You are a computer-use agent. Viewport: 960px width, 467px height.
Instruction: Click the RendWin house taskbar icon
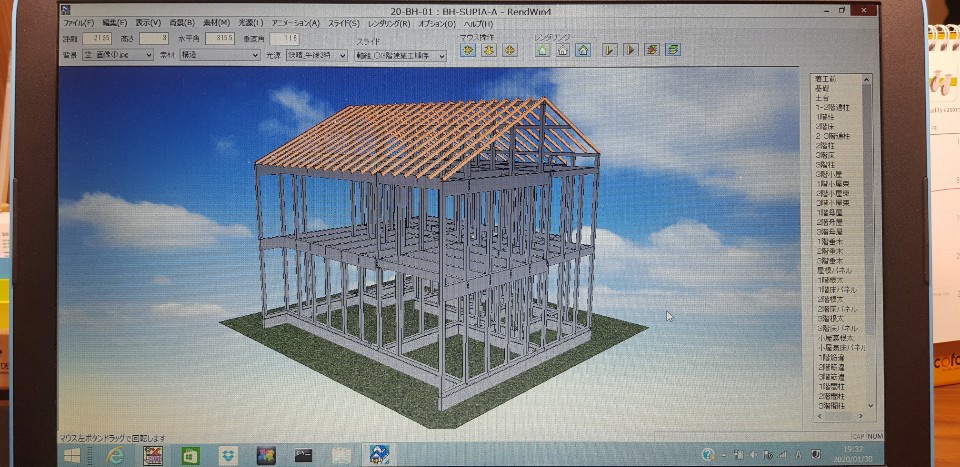tap(378, 455)
